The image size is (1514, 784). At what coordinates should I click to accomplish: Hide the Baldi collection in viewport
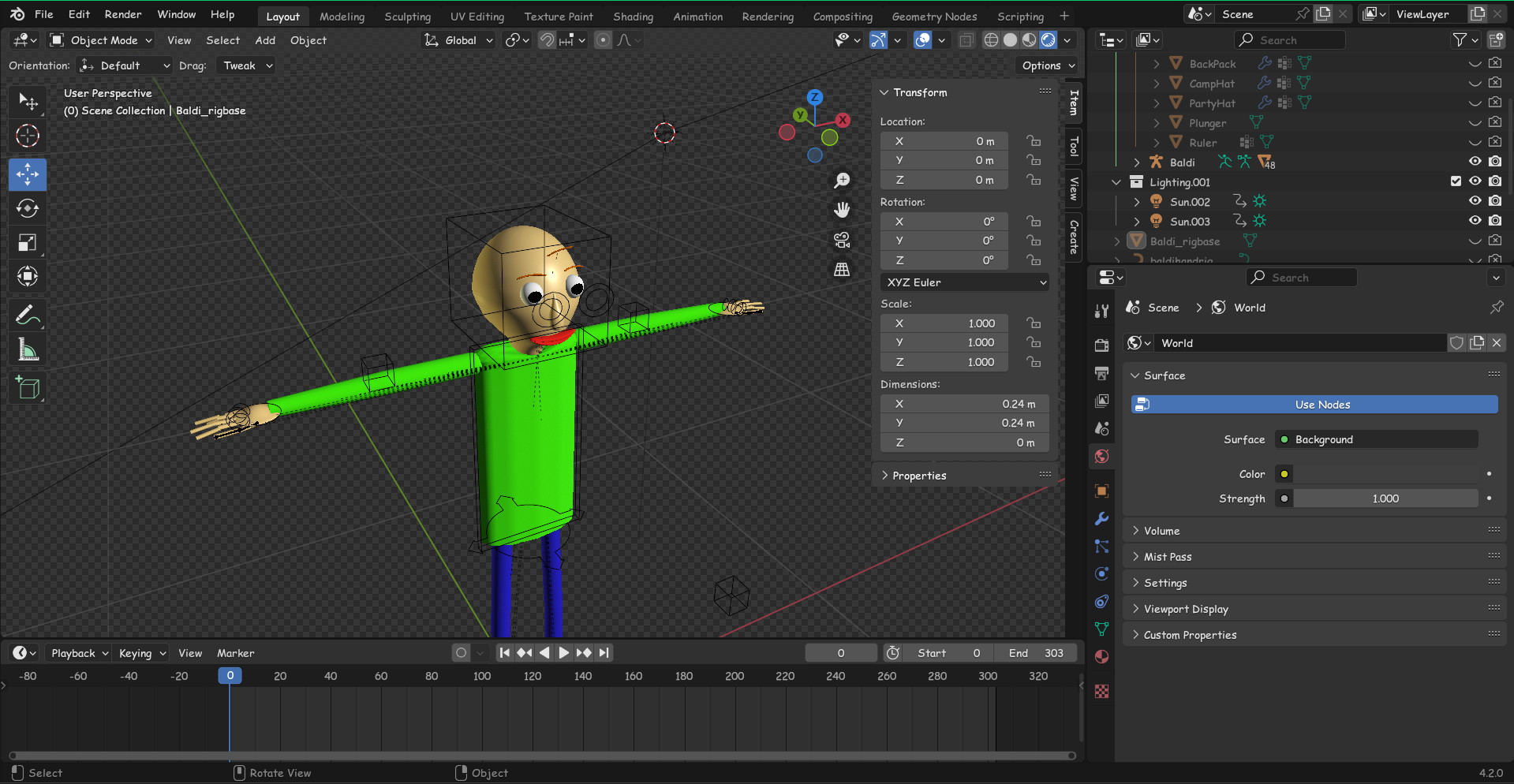[1475, 161]
